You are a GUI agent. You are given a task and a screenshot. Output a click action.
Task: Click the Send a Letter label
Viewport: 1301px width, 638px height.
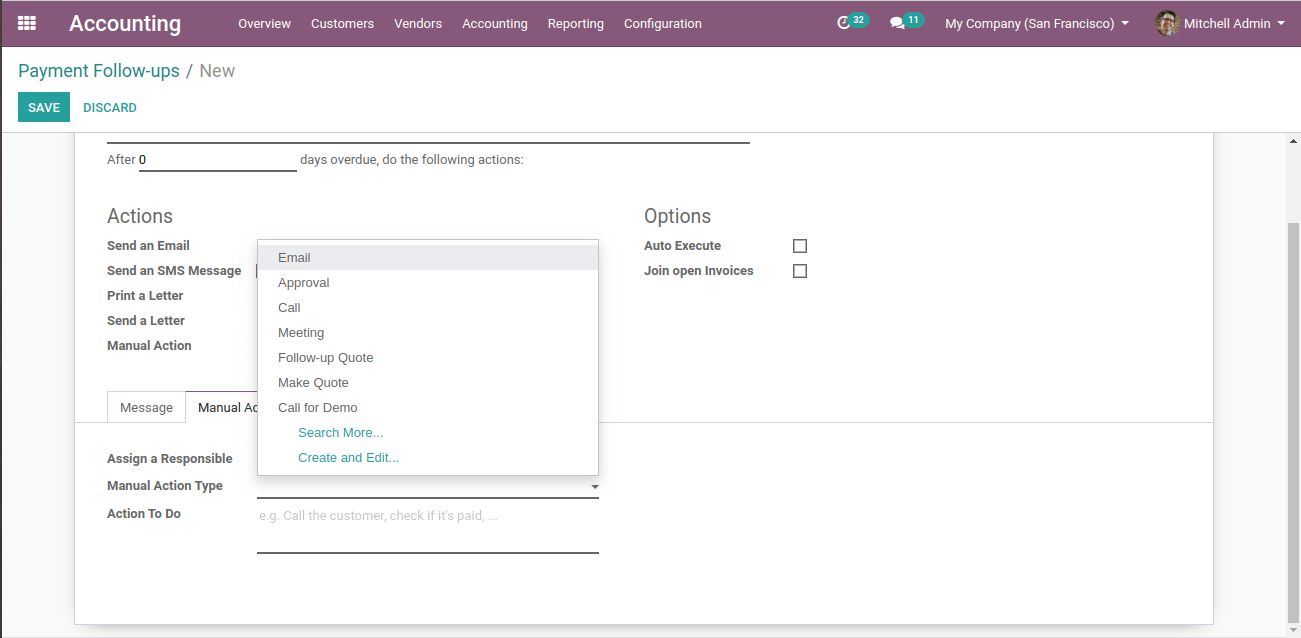point(146,321)
